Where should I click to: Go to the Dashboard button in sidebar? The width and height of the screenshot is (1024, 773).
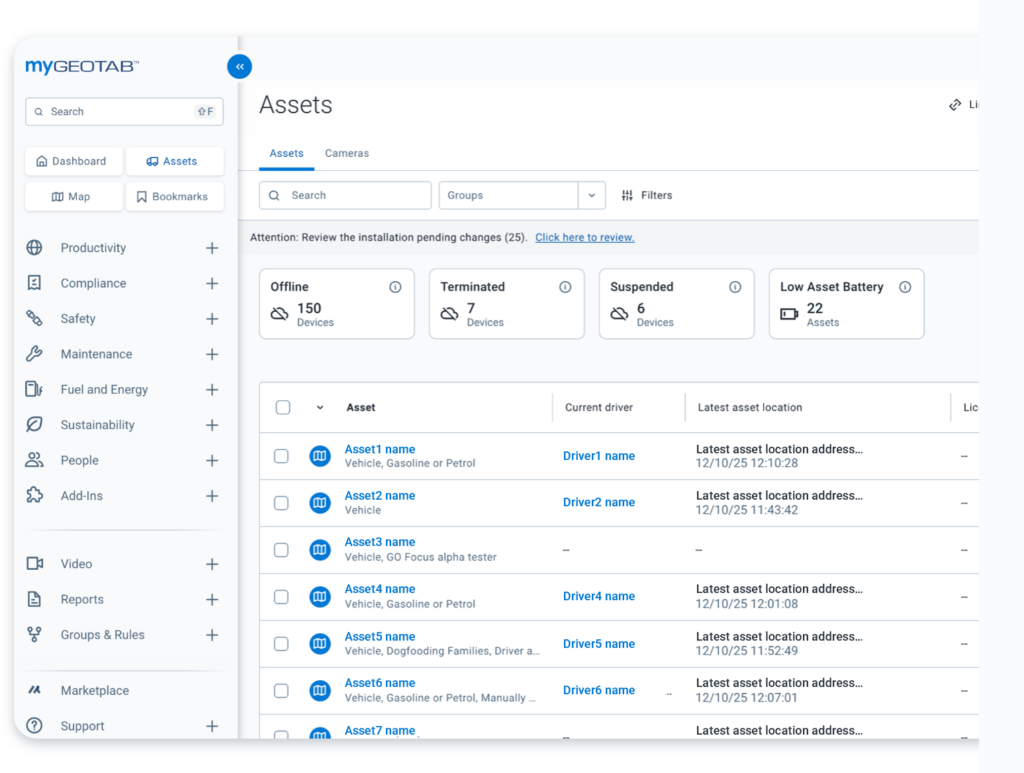74,161
